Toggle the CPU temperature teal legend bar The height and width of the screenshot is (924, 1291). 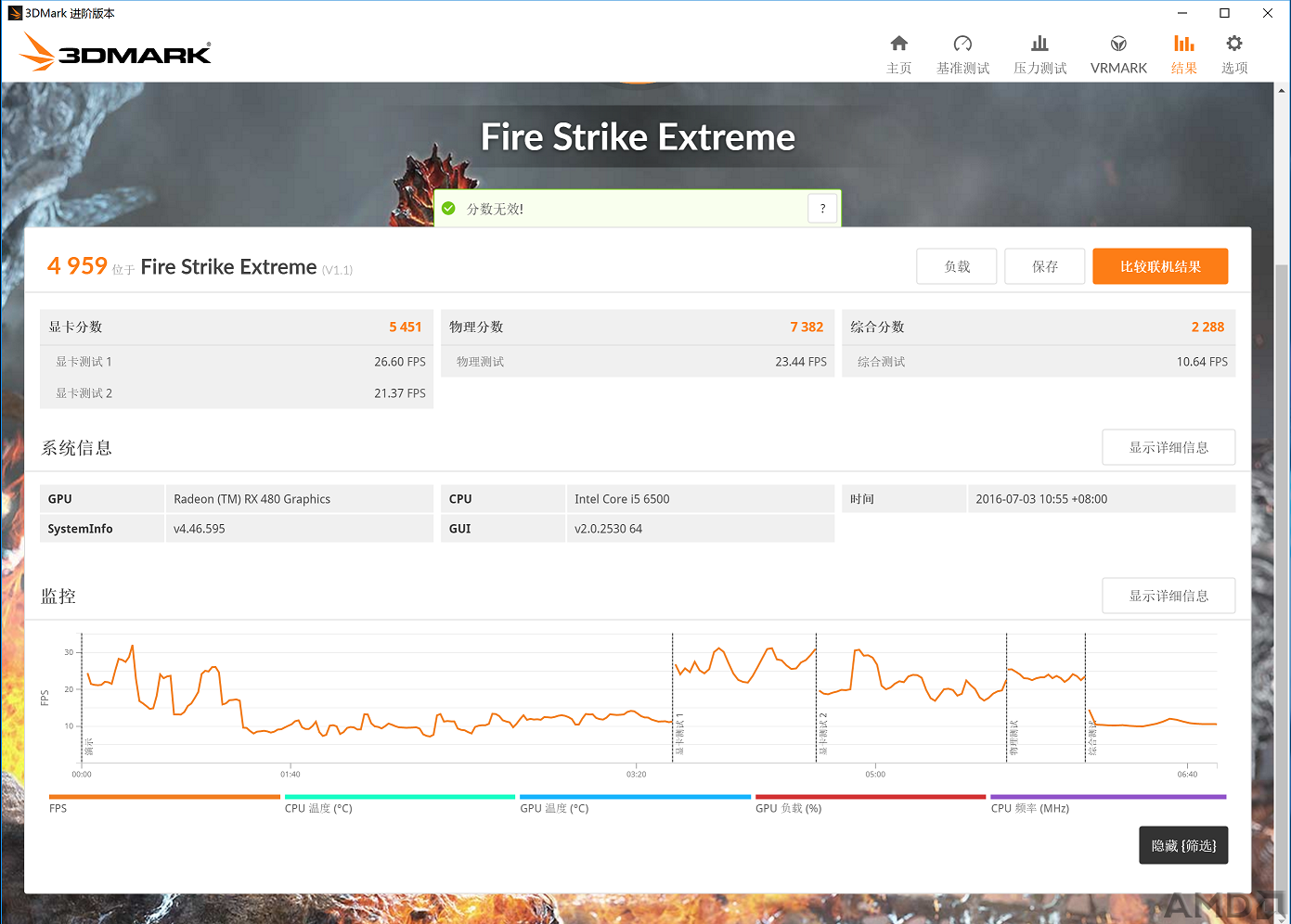tap(400, 797)
